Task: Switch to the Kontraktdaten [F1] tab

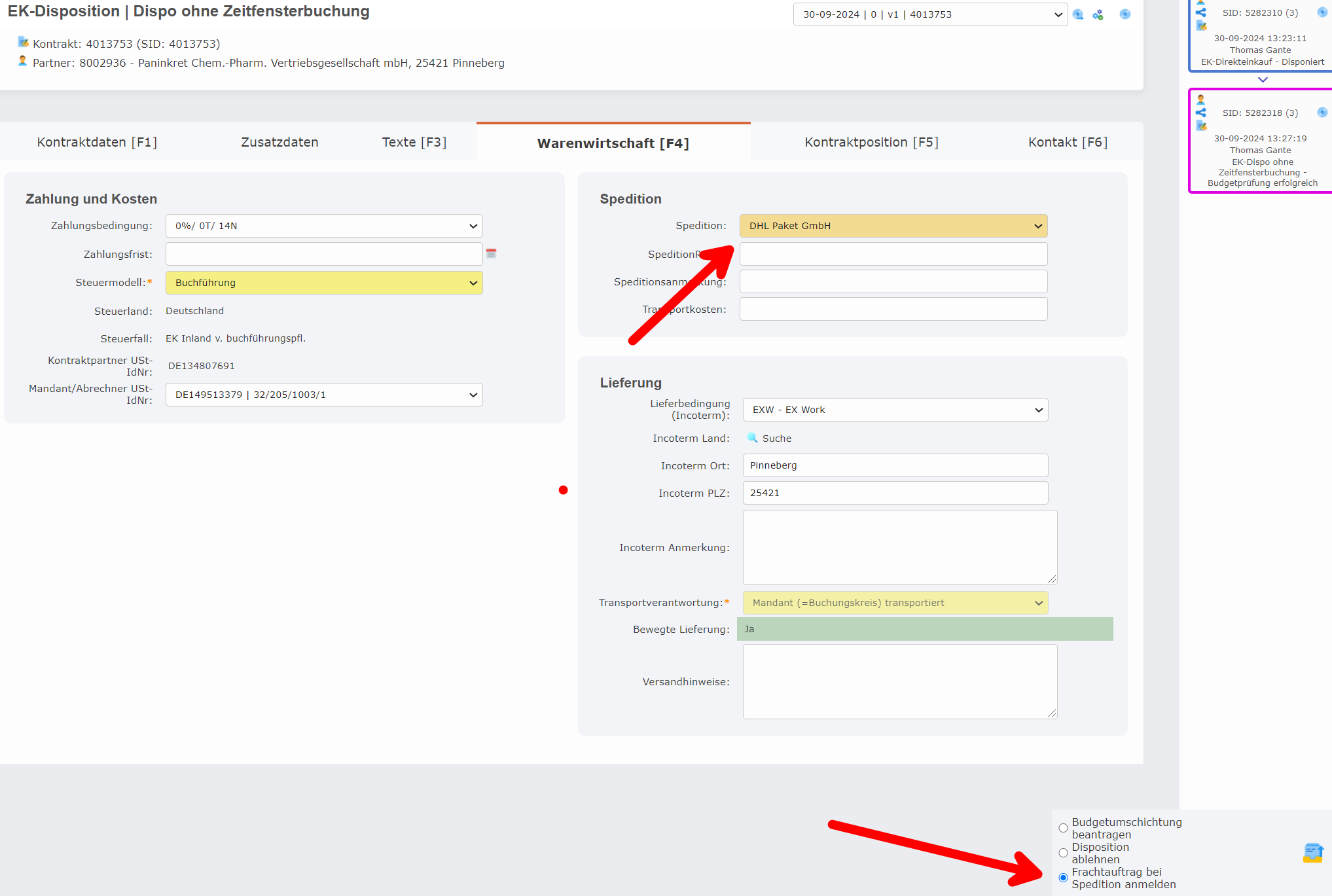Action: [96, 142]
